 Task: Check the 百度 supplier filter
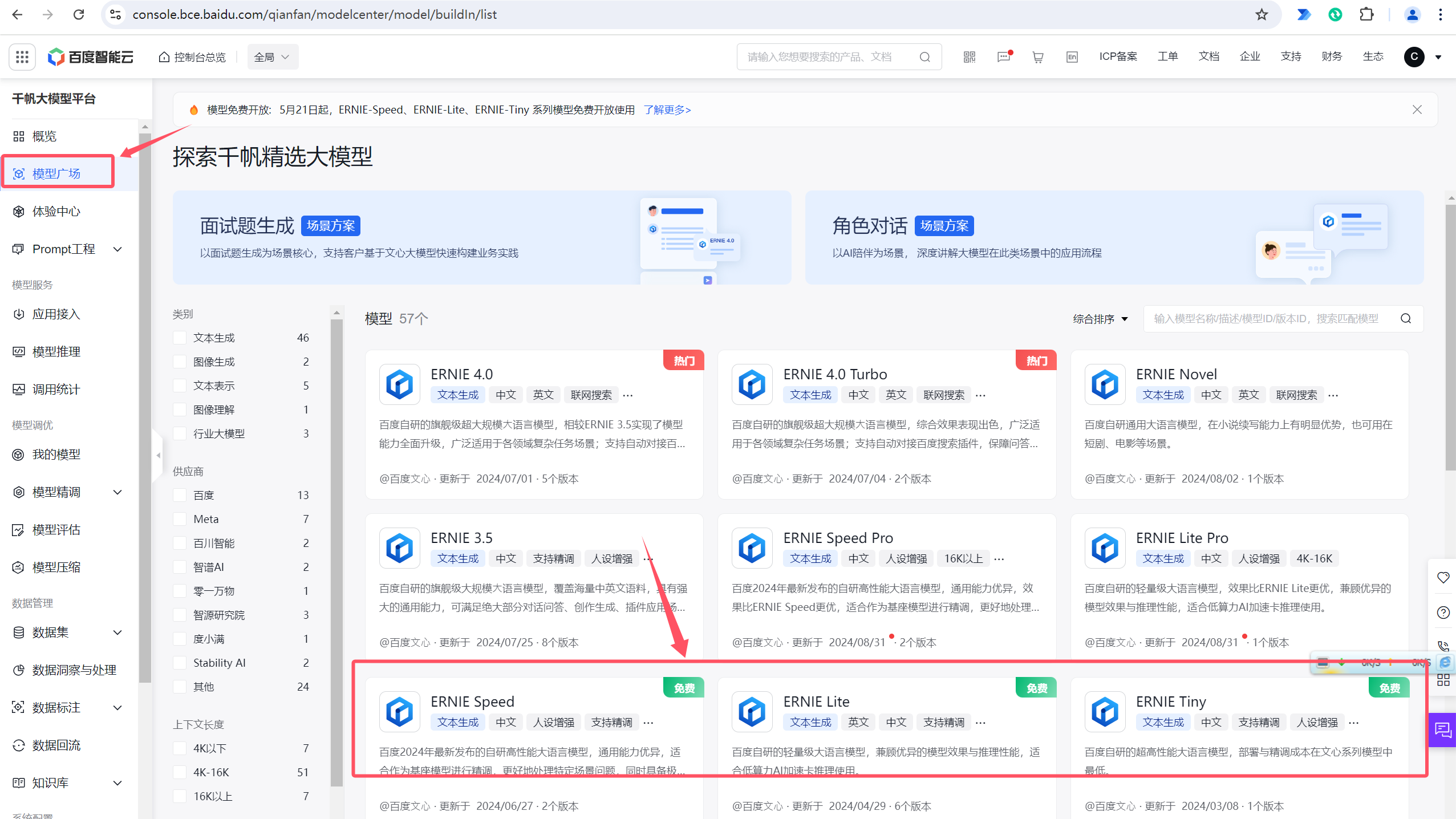click(180, 495)
